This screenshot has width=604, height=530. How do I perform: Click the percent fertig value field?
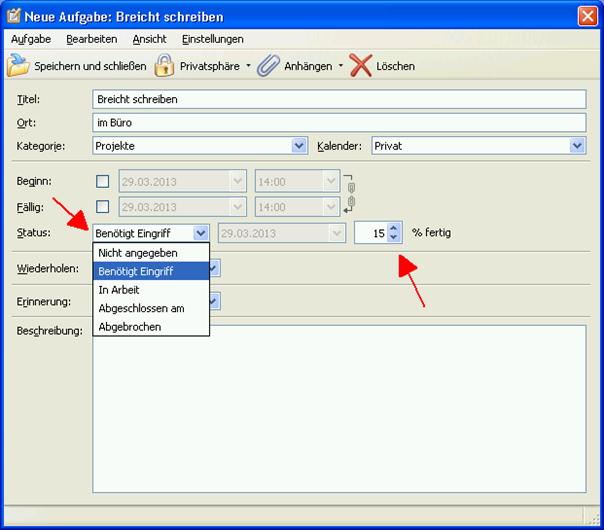pos(371,233)
